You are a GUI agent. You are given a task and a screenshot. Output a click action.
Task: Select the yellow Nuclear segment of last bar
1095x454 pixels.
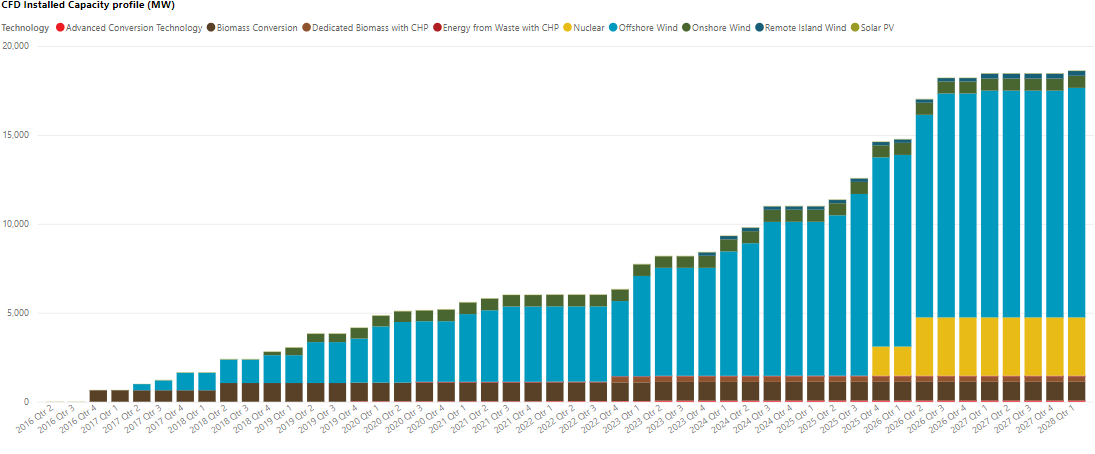1076,346
